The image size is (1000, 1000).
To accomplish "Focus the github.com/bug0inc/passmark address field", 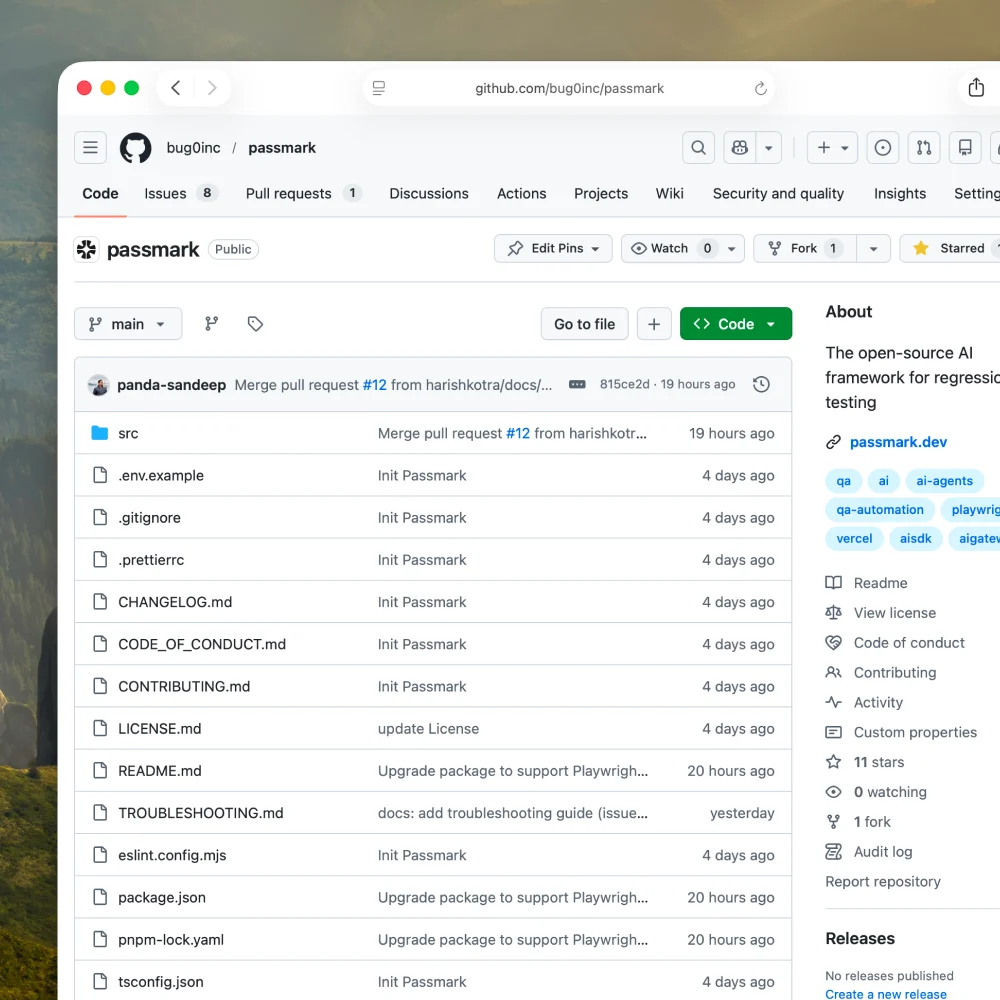I will coord(569,88).
